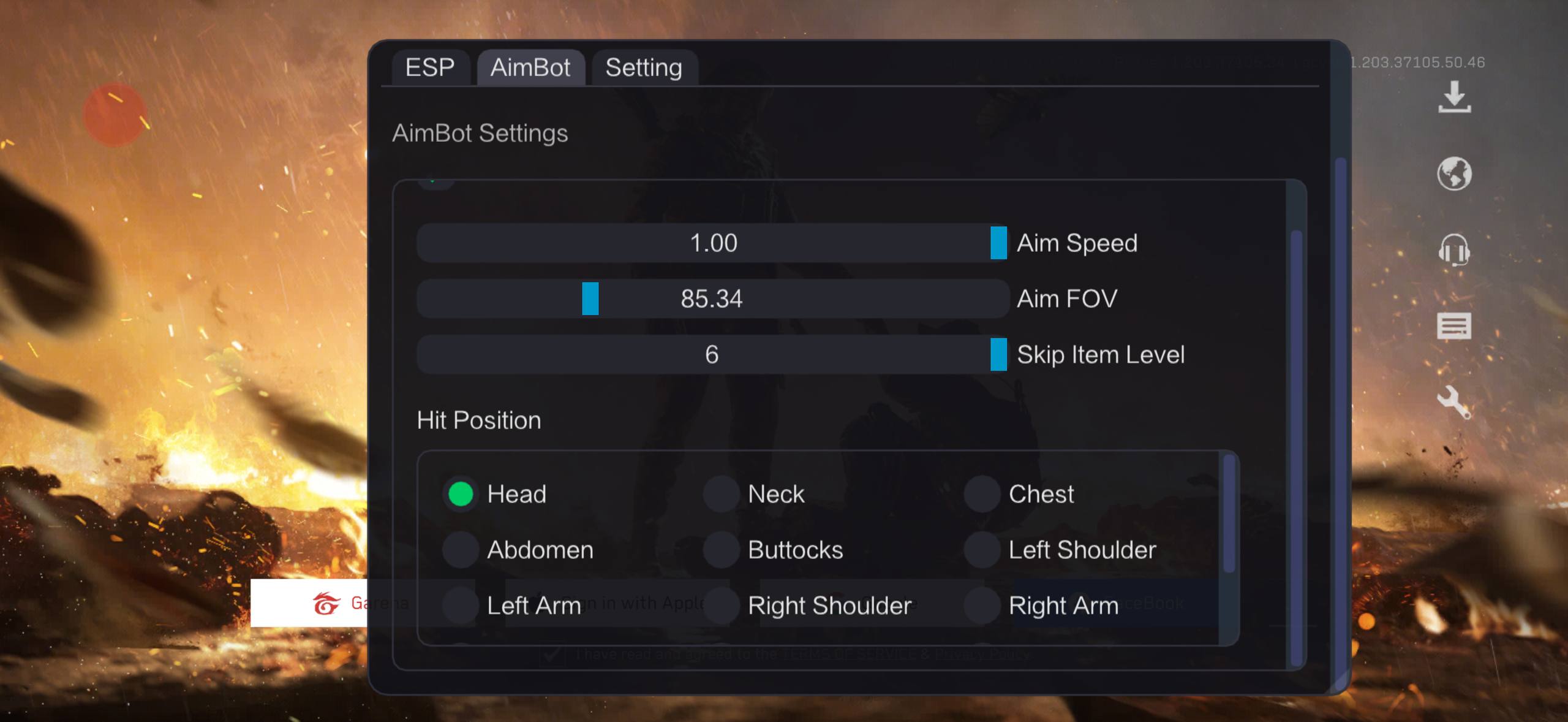This screenshot has width=1568, height=722.
Task: Select Left Shoulder hit position
Action: pos(982,550)
